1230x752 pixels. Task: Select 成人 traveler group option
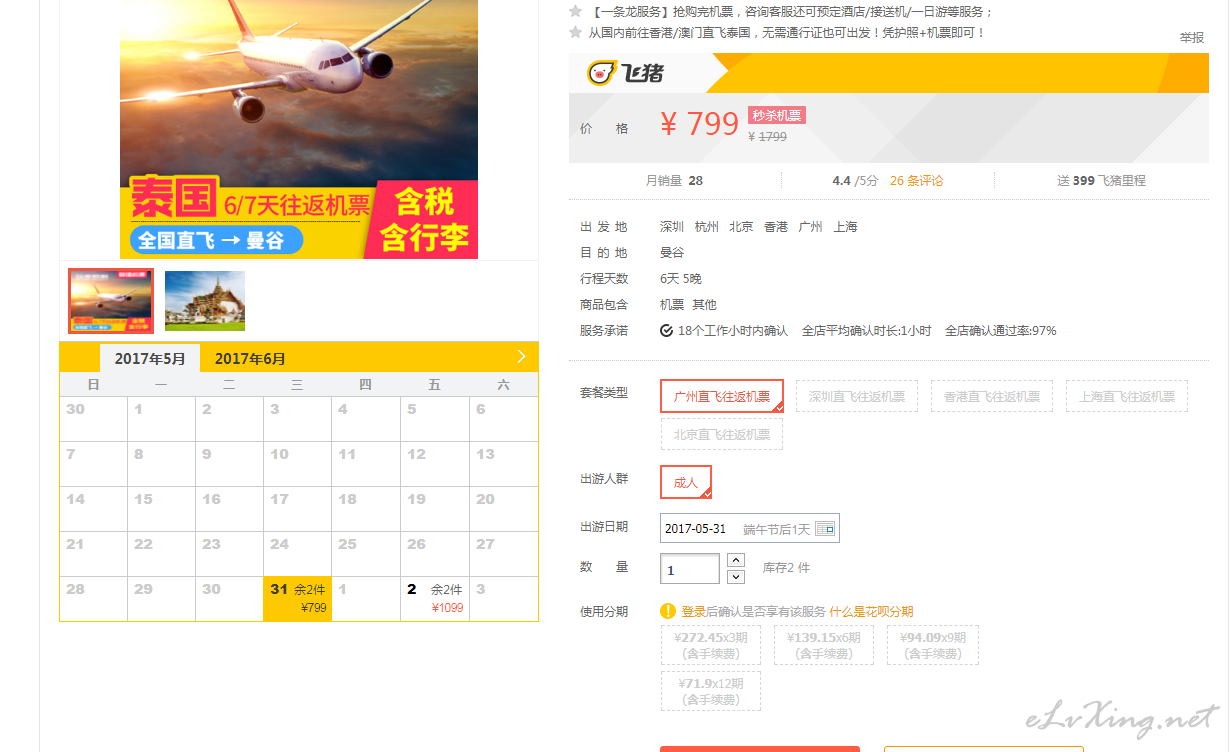[x=686, y=482]
